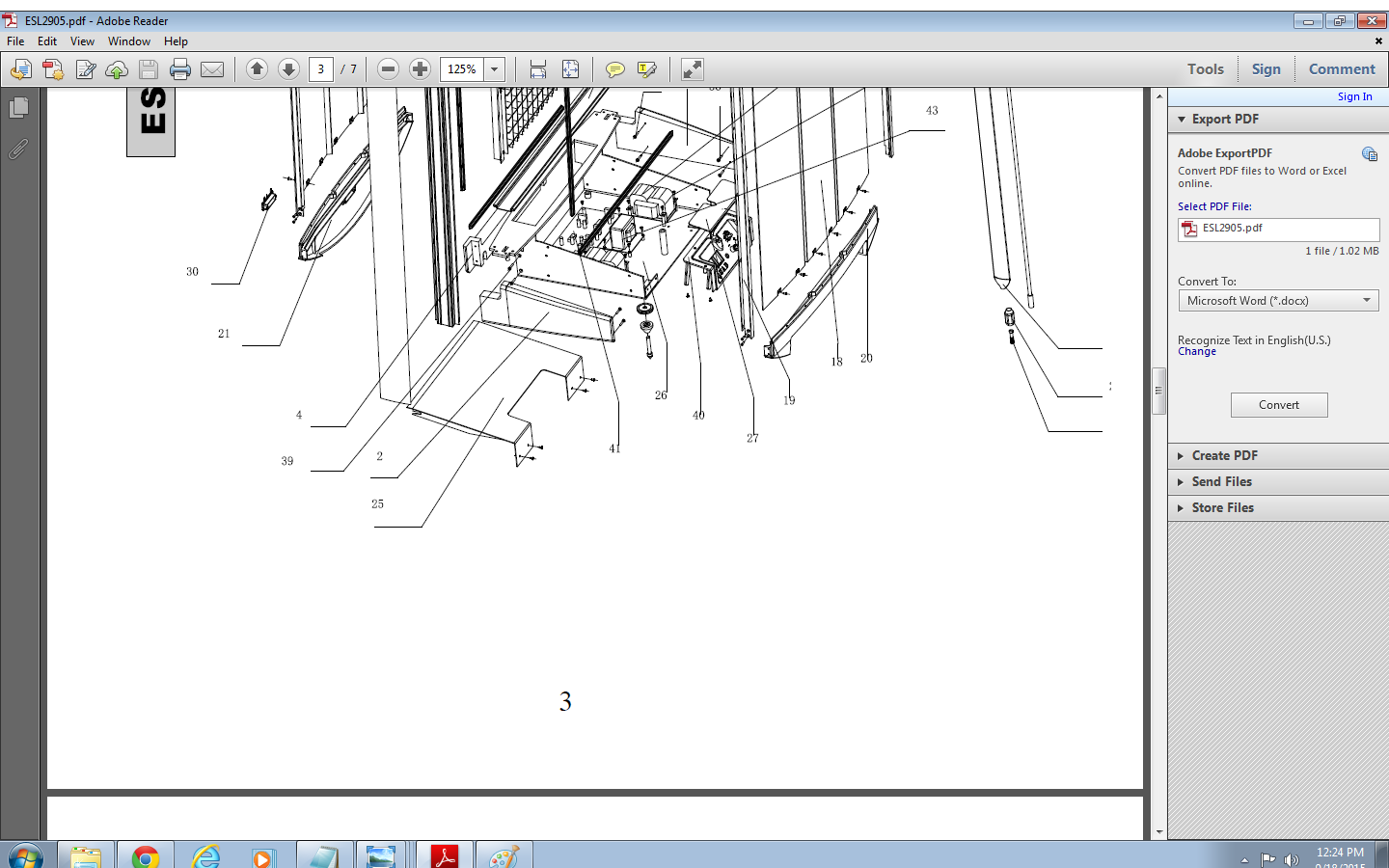Click the zoom out minus button
The height and width of the screenshot is (868, 1389).
388,68
